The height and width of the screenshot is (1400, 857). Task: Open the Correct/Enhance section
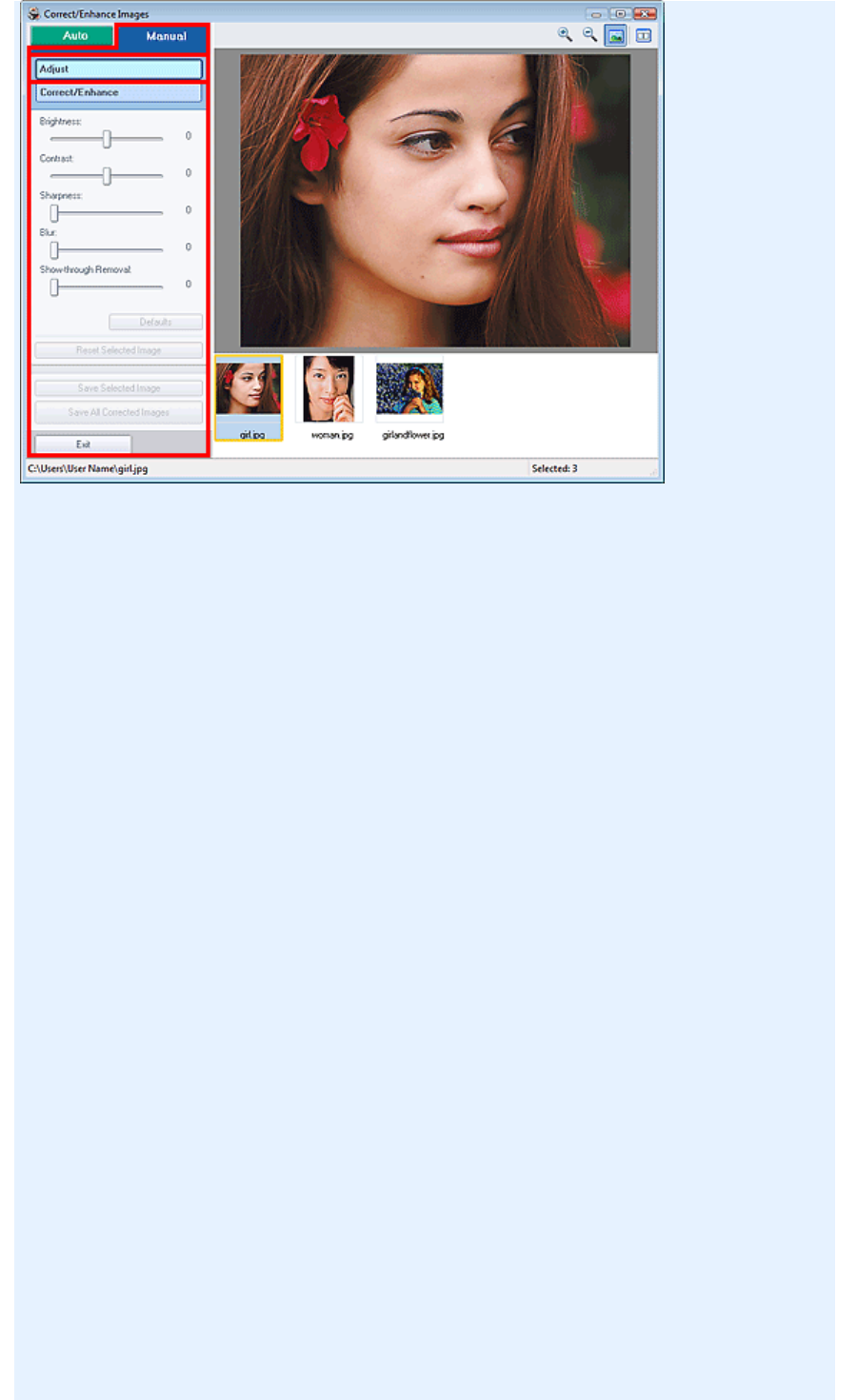pos(119,93)
